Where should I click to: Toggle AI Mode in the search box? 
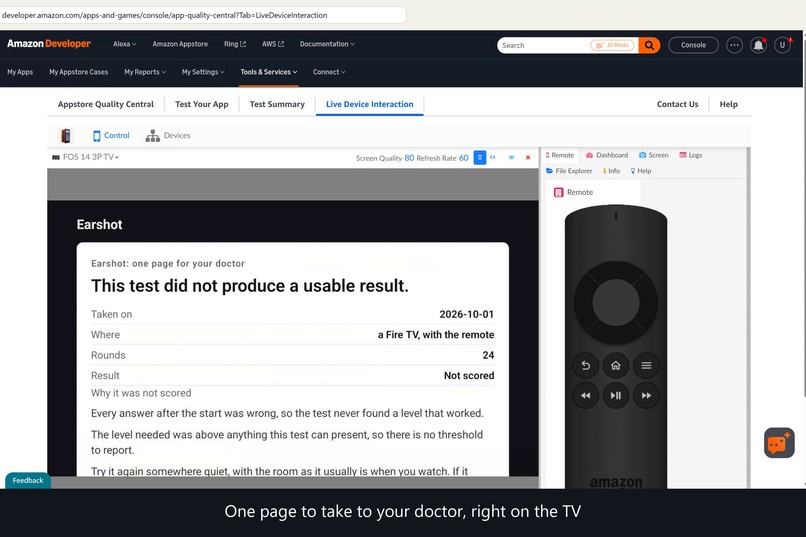tap(612, 45)
